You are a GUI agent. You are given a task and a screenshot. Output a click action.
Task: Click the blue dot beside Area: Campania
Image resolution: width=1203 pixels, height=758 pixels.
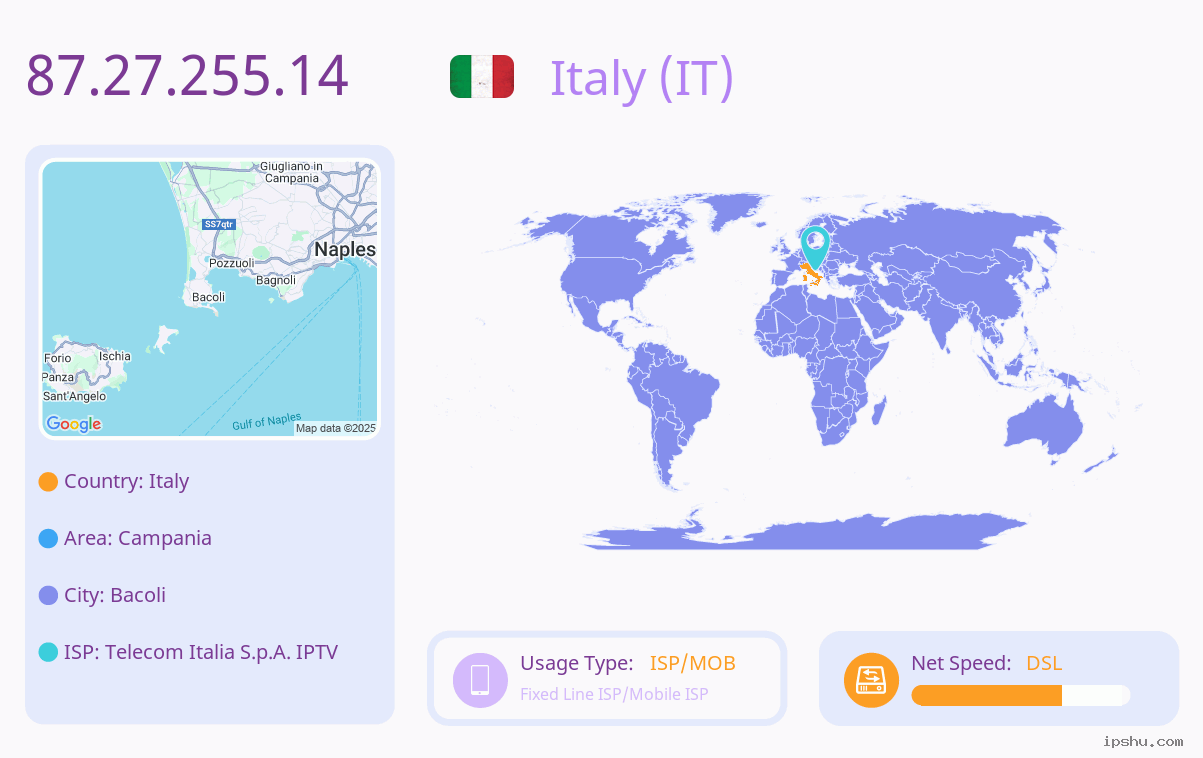point(48,539)
